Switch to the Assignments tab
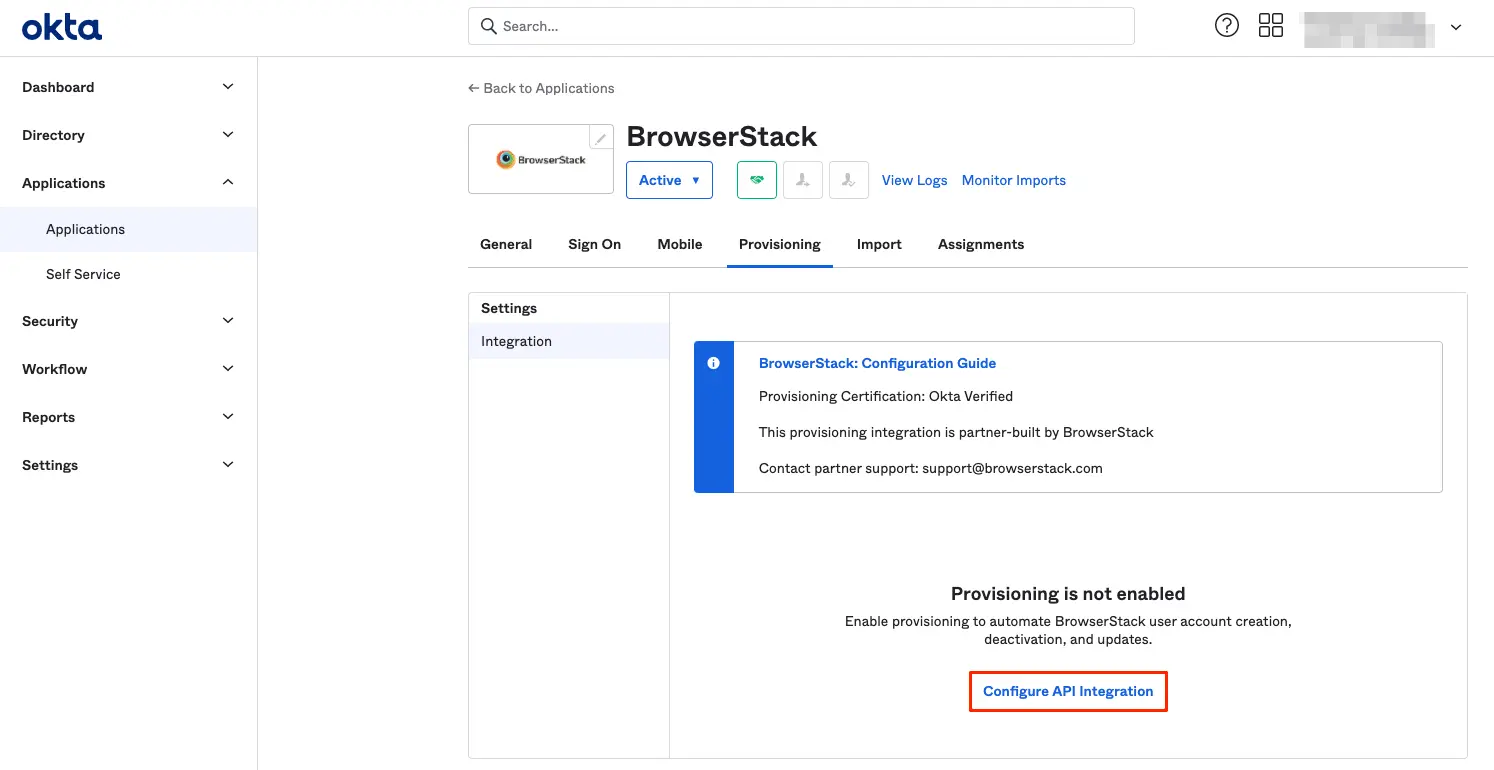The height and width of the screenshot is (770, 1494). pos(980,244)
